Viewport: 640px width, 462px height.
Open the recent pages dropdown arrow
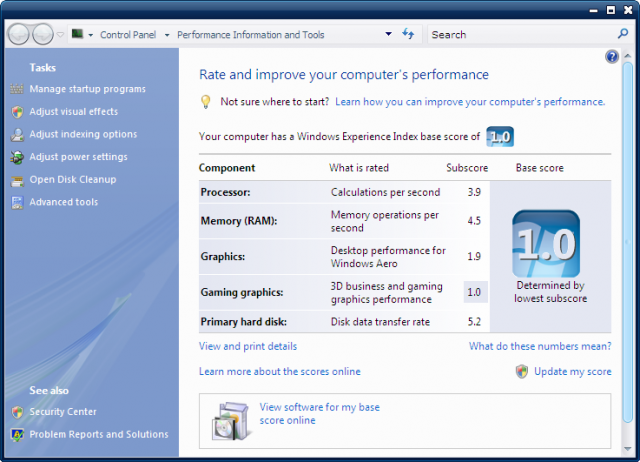click(60, 35)
